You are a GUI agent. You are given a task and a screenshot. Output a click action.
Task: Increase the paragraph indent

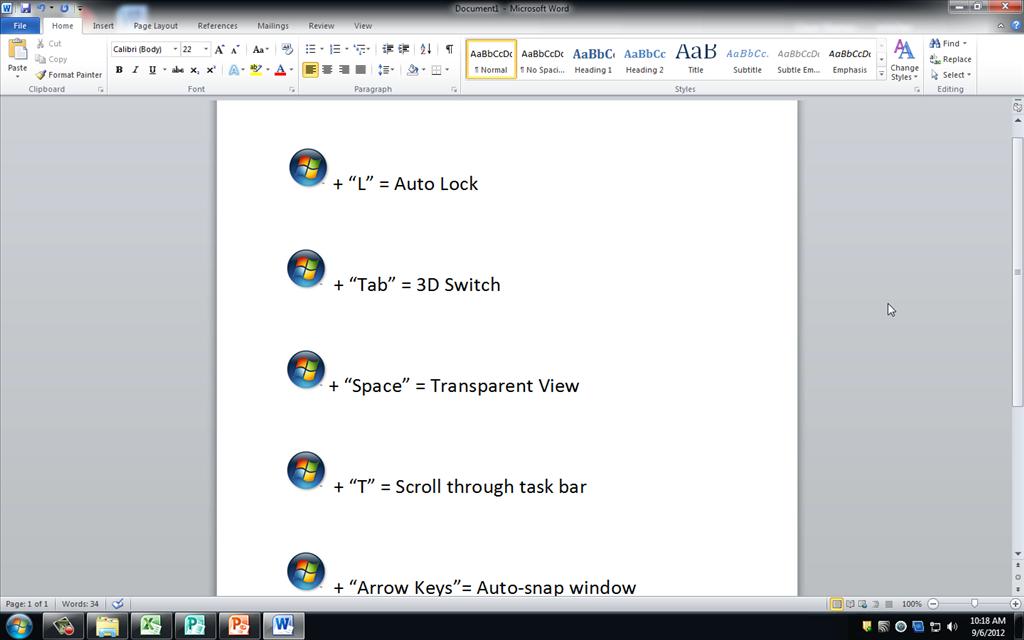(x=404, y=49)
